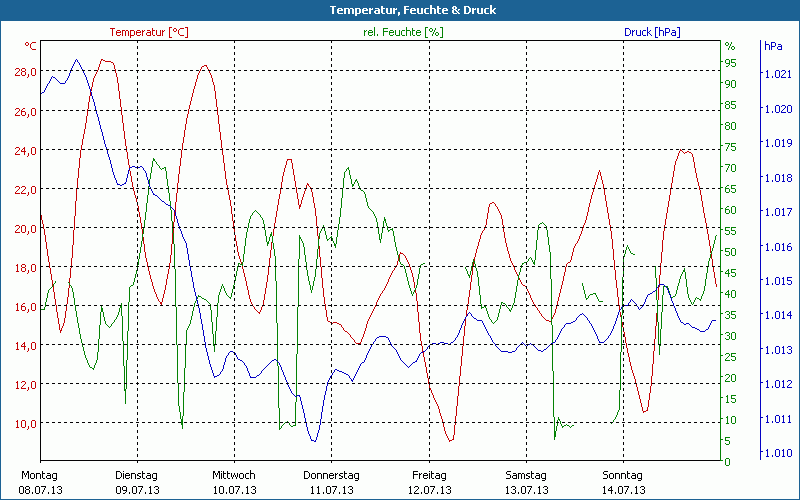Screen dimensions: 800x500
Task: Click the '10,0' temperature axis tick
Action: point(25,423)
